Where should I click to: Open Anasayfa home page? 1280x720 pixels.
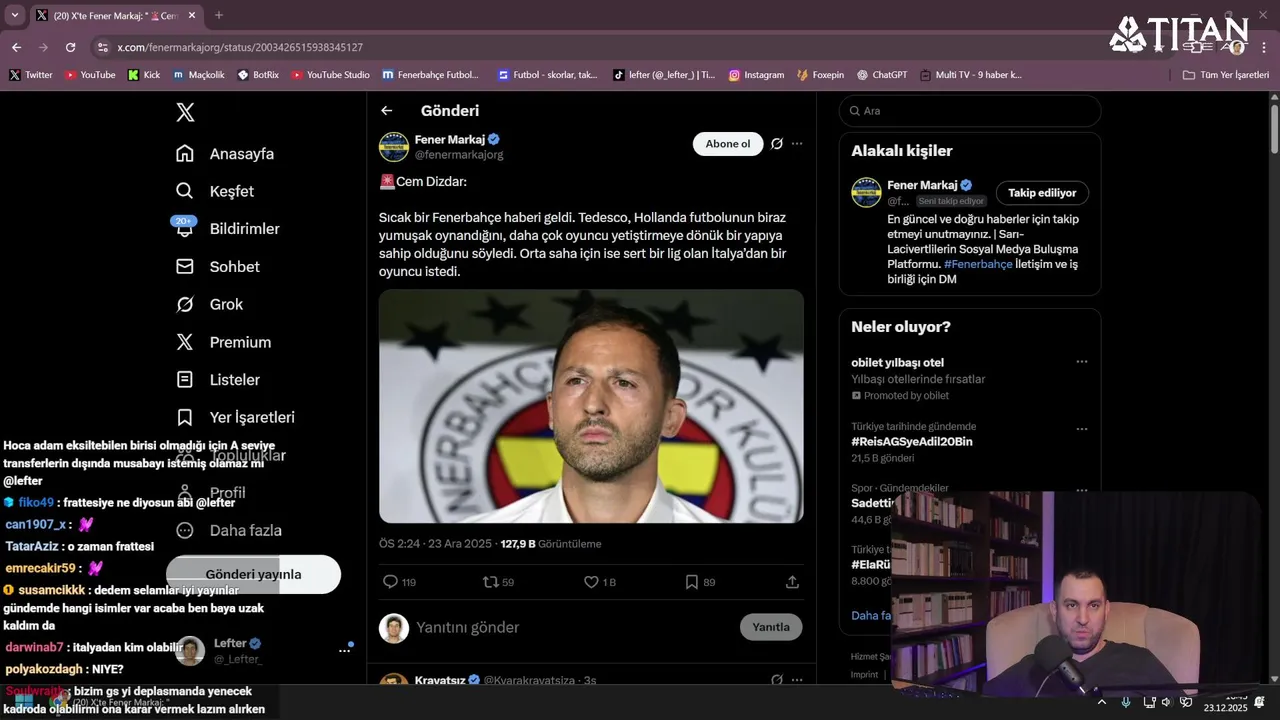(x=225, y=154)
